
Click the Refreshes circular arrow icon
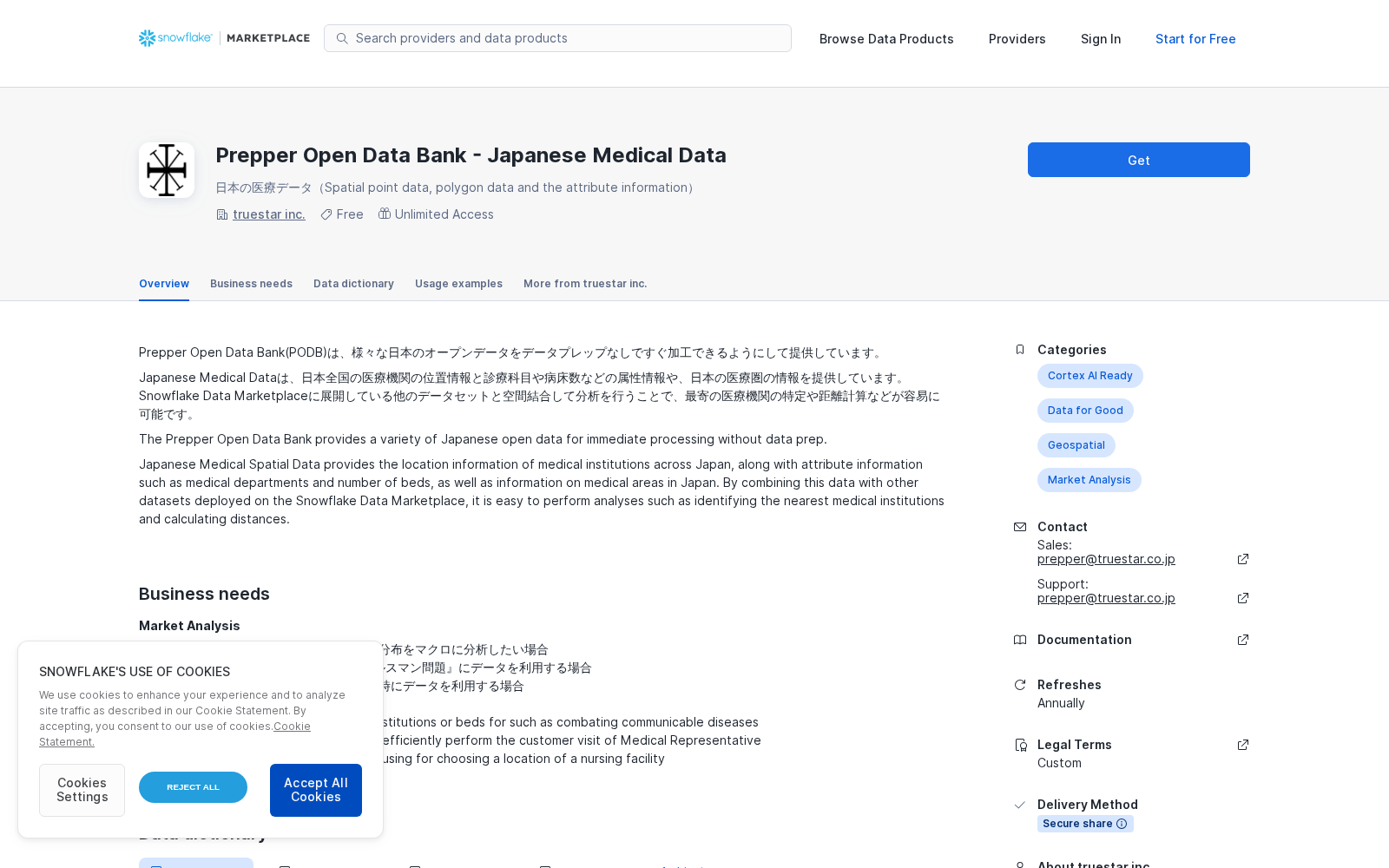click(x=1020, y=685)
